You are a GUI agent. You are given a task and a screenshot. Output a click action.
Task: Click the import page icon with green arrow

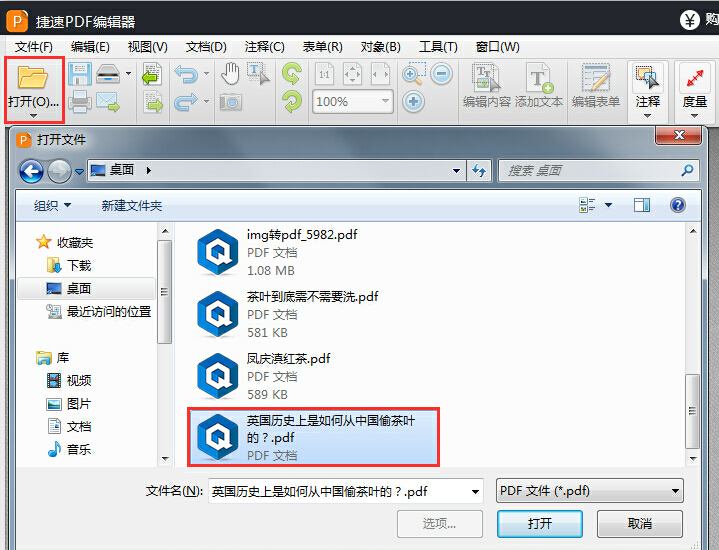pyautogui.click(x=151, y=74)
